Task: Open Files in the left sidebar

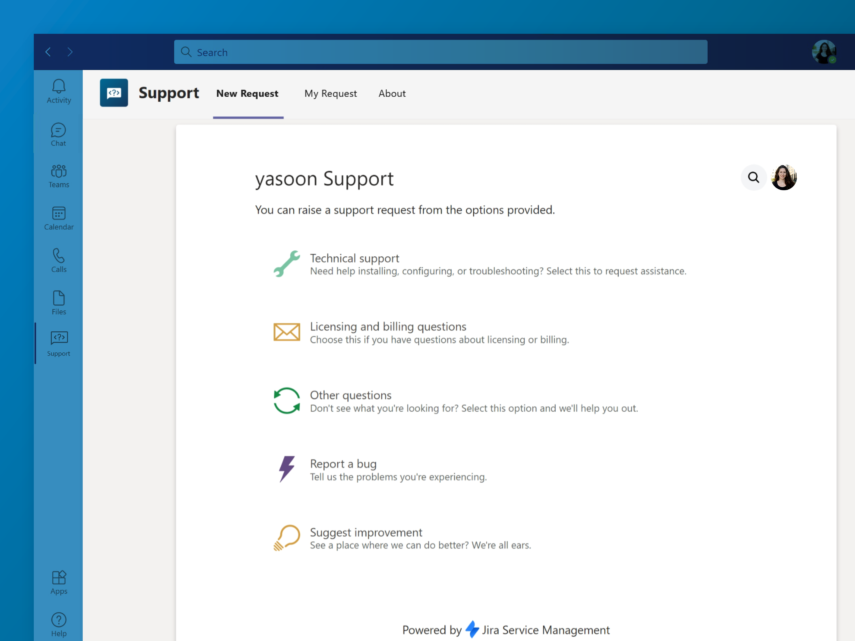Action: tap(59, 303)
